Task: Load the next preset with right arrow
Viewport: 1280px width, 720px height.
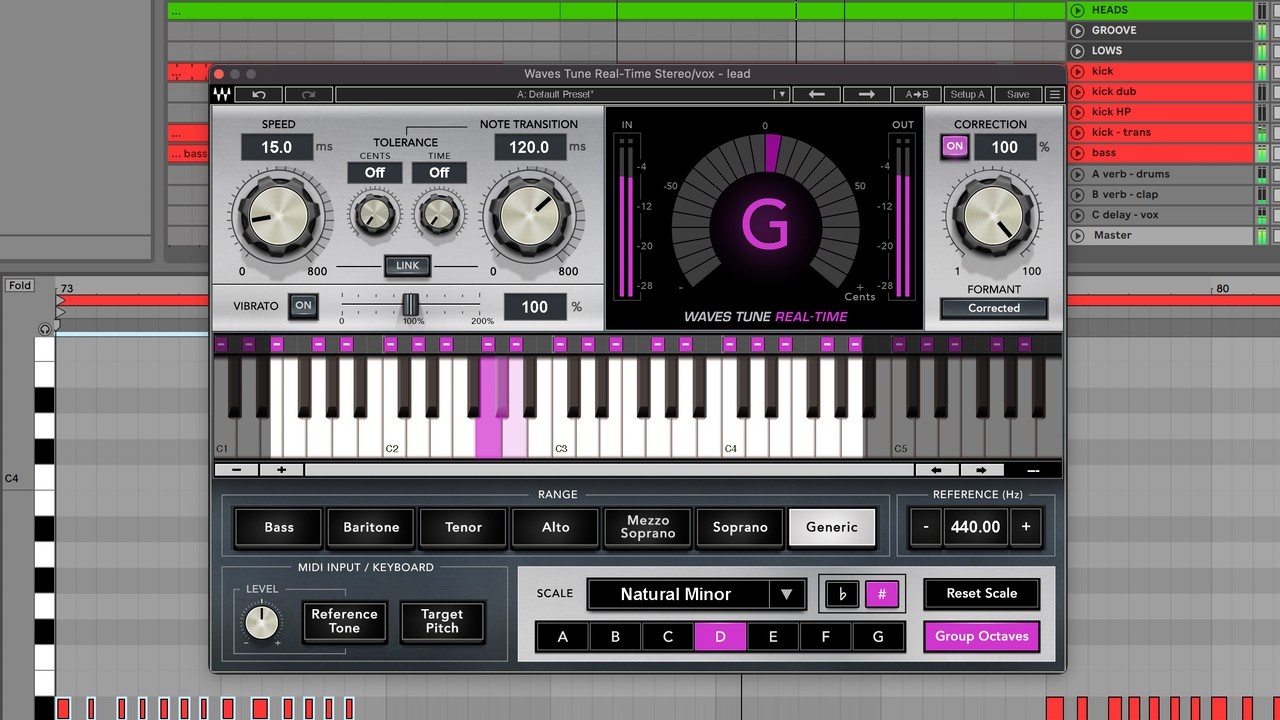Action: click(x=866, y=94)
